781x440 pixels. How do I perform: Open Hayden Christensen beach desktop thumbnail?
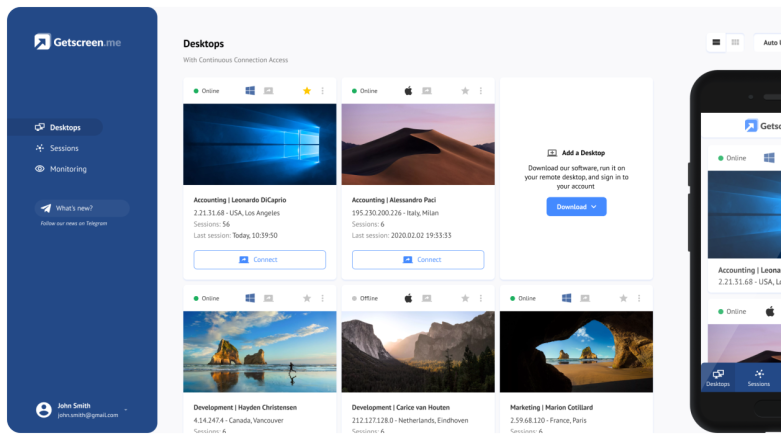tap(260, 352)
